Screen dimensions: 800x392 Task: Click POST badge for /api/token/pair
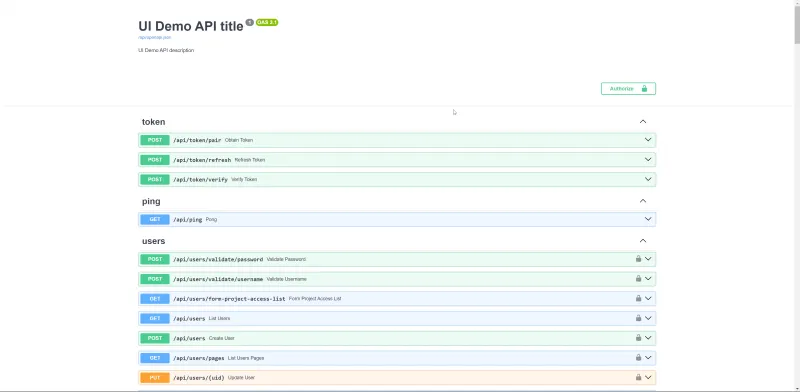pos(155,140)
